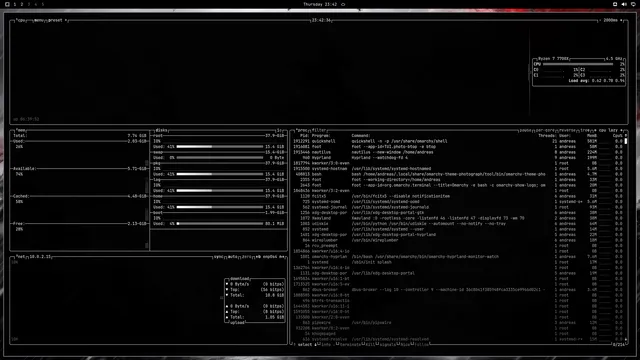Toggle the proc box label
Image resolution: width=640 pixels, height=360 pixels.
(x=302, y=130)
